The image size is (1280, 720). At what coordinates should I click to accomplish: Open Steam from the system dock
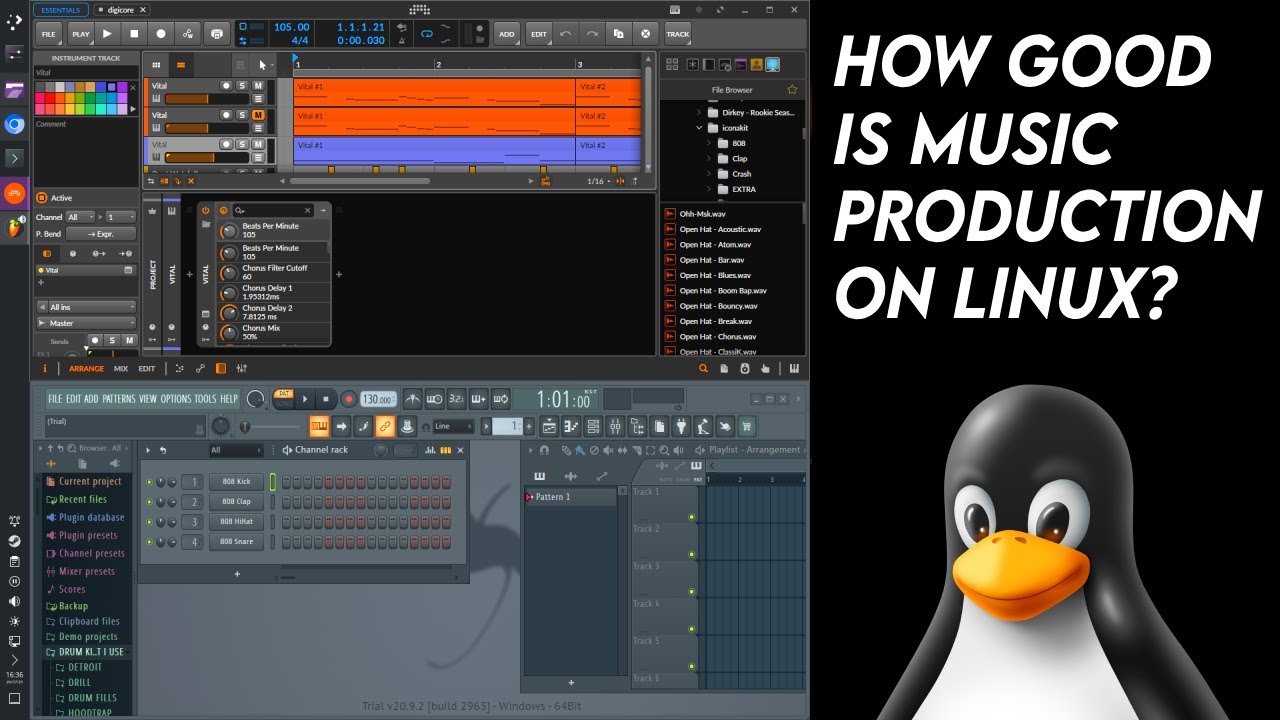14,541
